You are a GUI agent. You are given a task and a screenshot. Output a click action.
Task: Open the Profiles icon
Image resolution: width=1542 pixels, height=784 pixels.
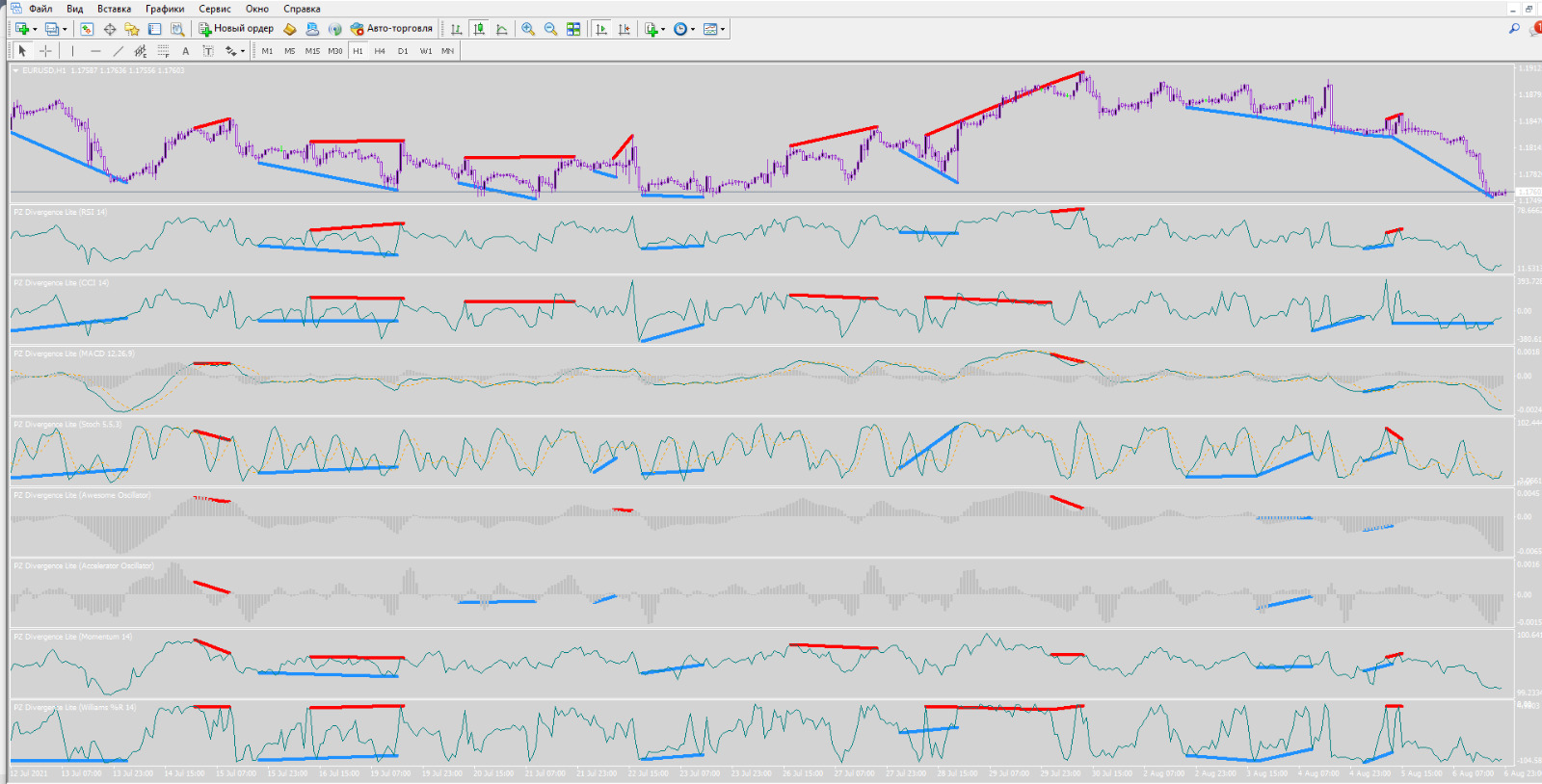pos(52,29)
